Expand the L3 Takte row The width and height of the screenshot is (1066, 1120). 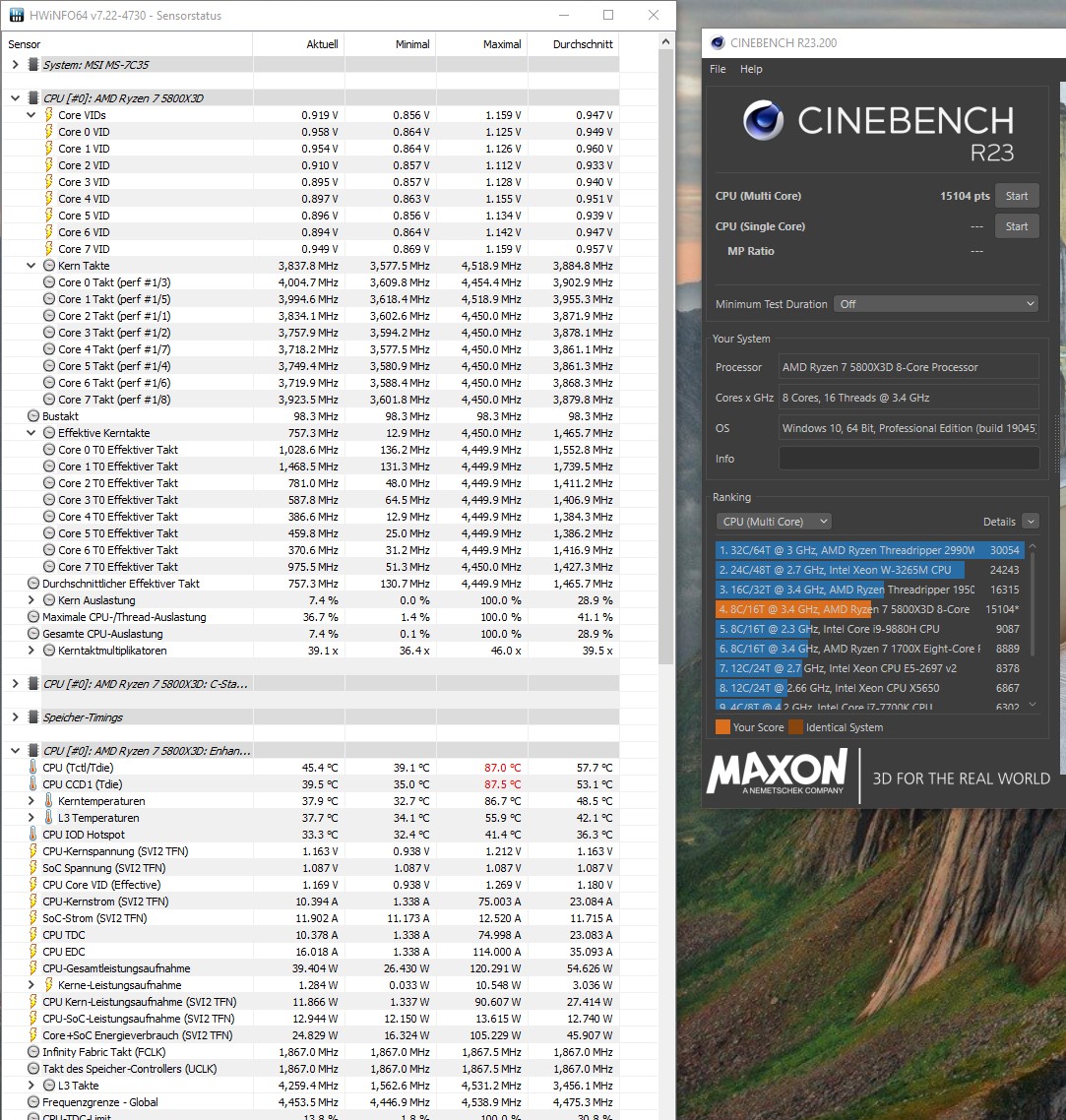click(x=31, y=1085)
